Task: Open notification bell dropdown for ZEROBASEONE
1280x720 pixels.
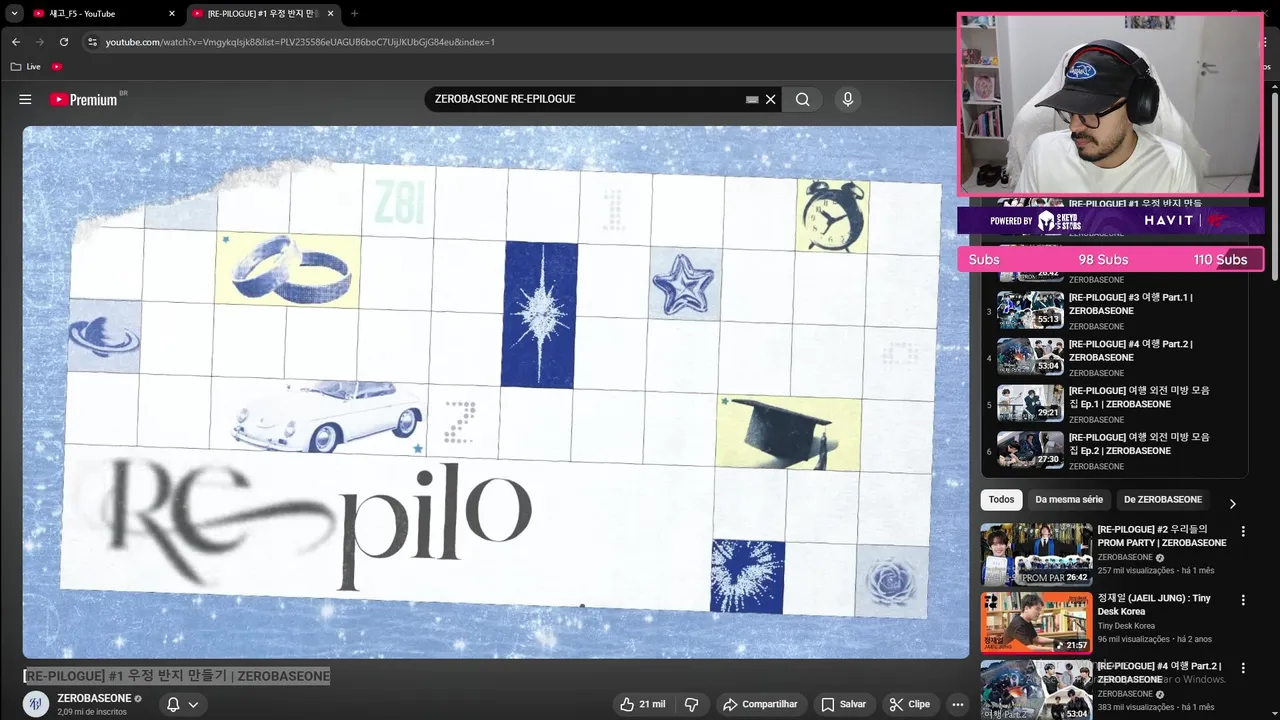Action: click(x=182, y=704)
